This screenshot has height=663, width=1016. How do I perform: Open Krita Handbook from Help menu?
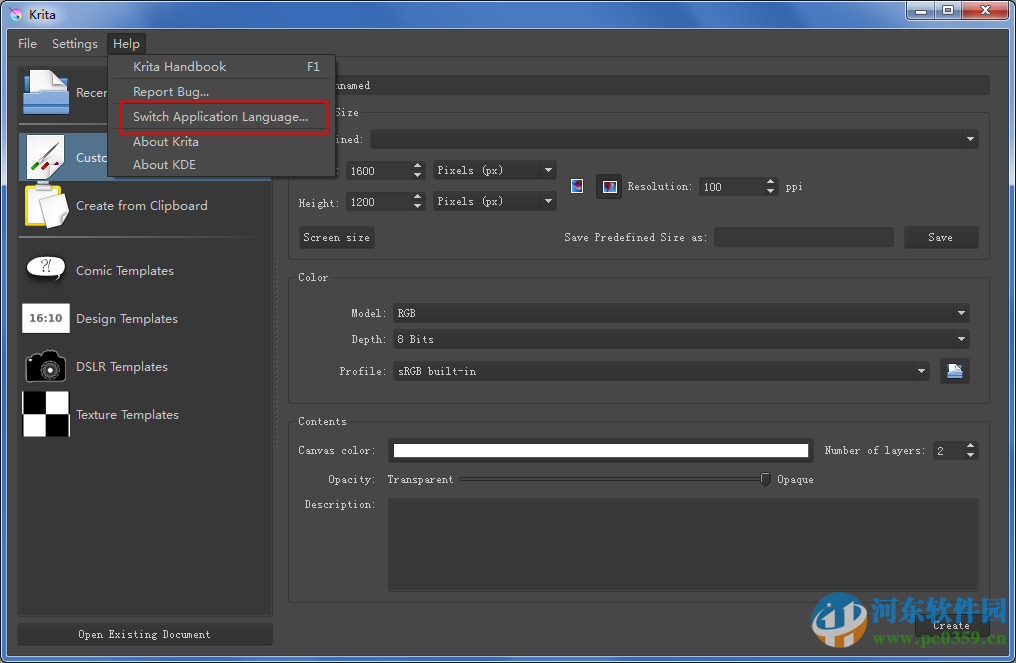(x=180, y=67)
